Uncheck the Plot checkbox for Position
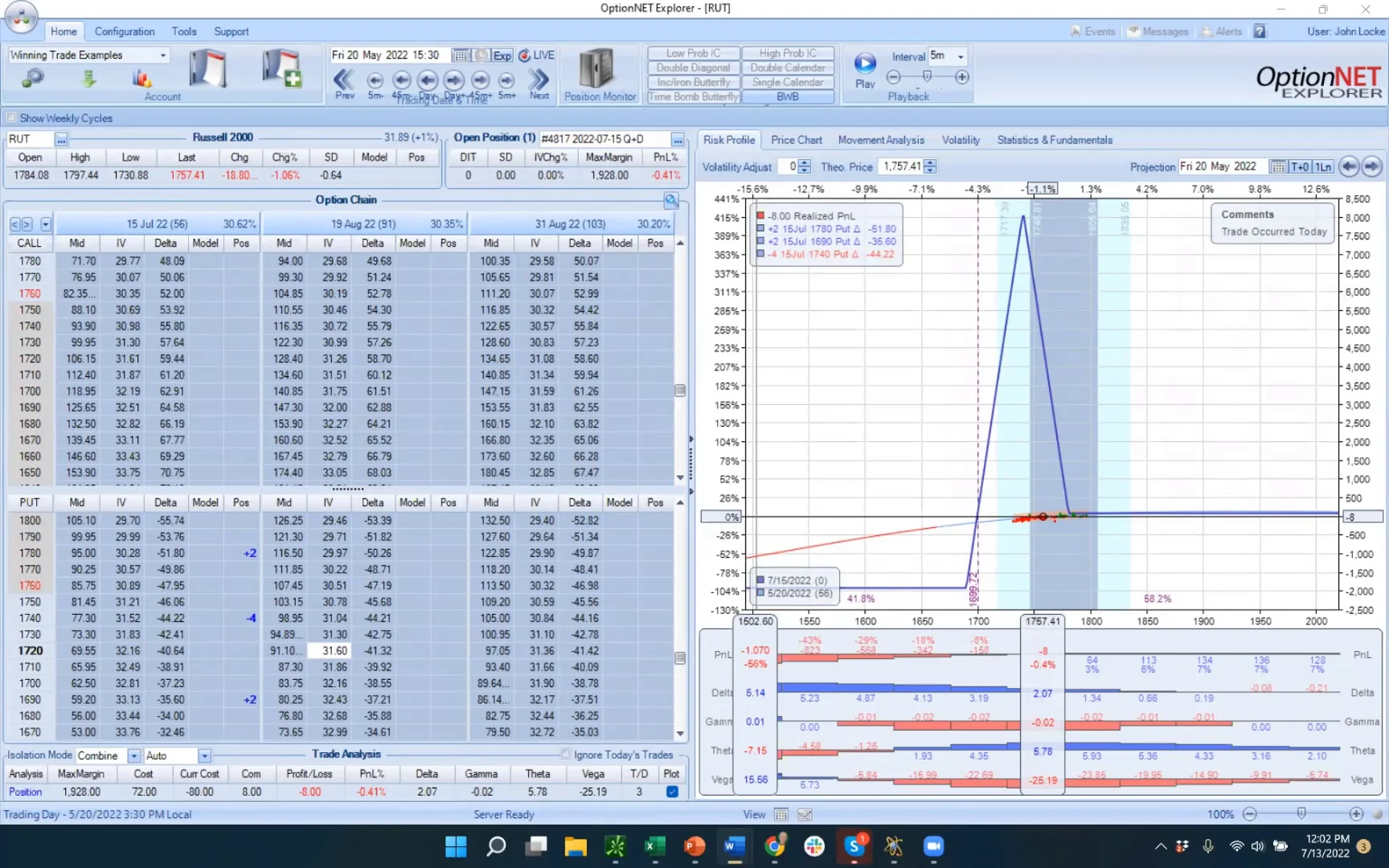This screenshot has height=868, width=1389. click(x=672, y=792)
